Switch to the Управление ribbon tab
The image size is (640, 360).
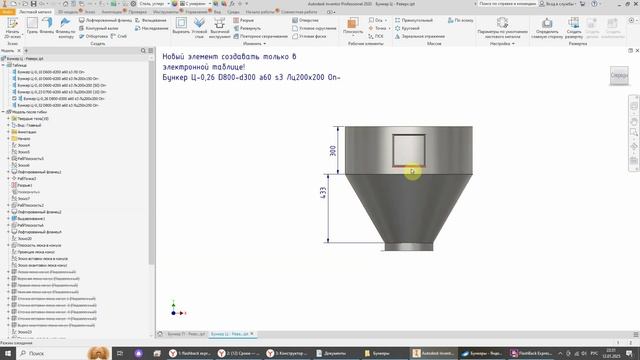coord(196,12)
